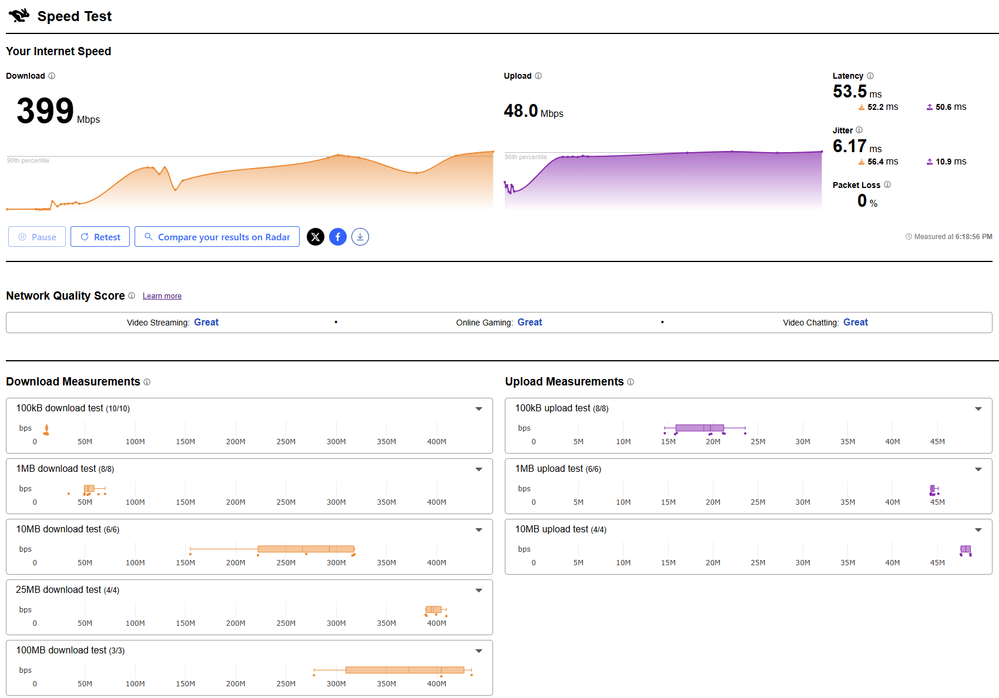Expand the 1MB upload test
Screen dimensions: 999x698
click(978, 469)
